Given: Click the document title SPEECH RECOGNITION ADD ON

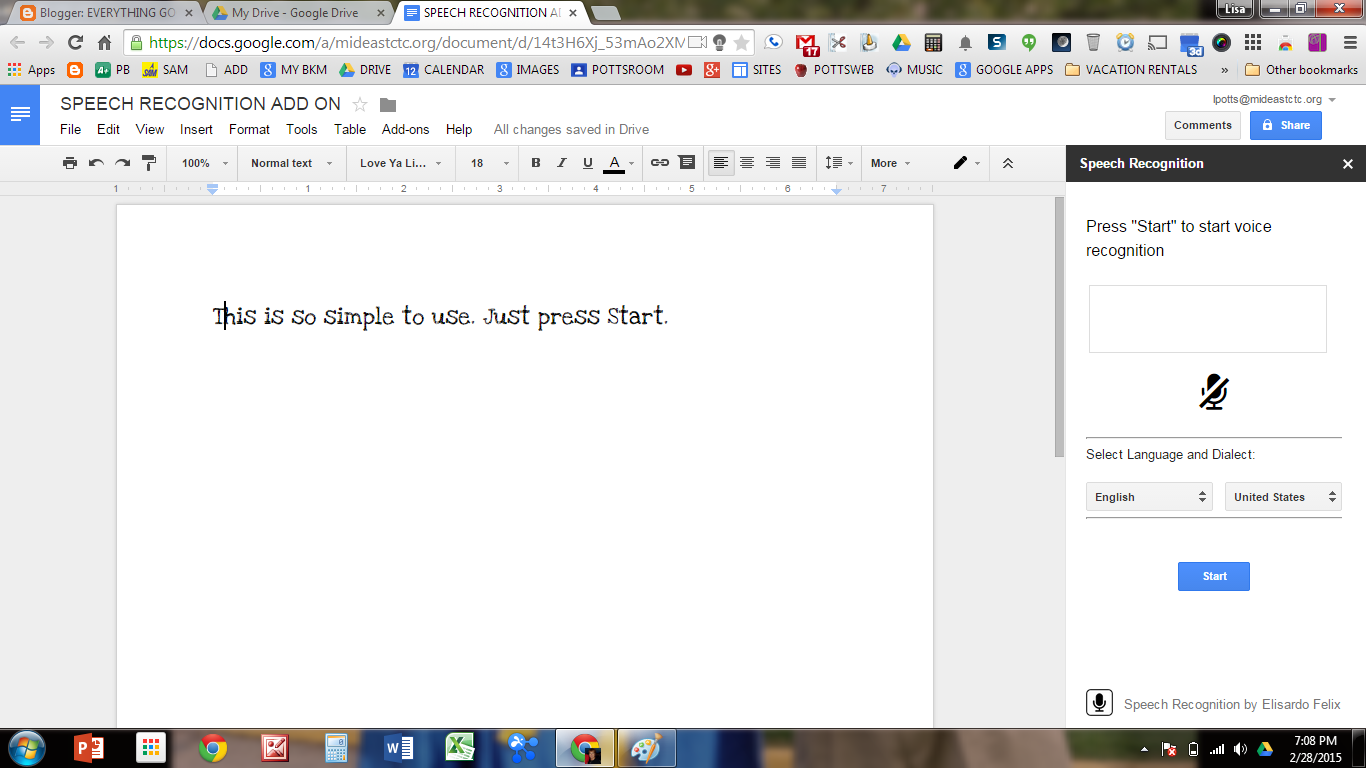Looking at the screenshot, I should [200, 104].
